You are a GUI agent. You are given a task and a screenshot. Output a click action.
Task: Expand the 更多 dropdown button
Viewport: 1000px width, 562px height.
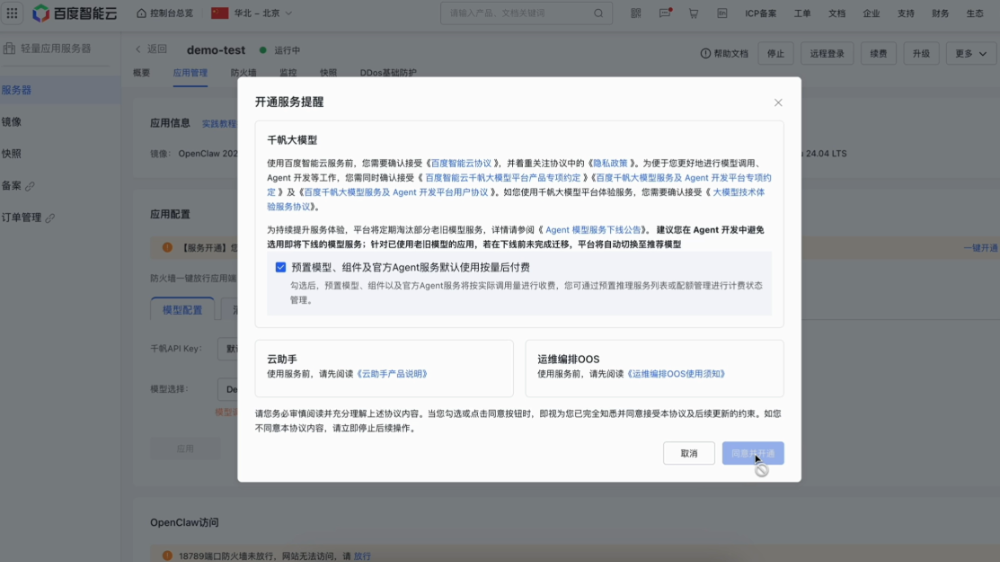(x=969, y=53)
